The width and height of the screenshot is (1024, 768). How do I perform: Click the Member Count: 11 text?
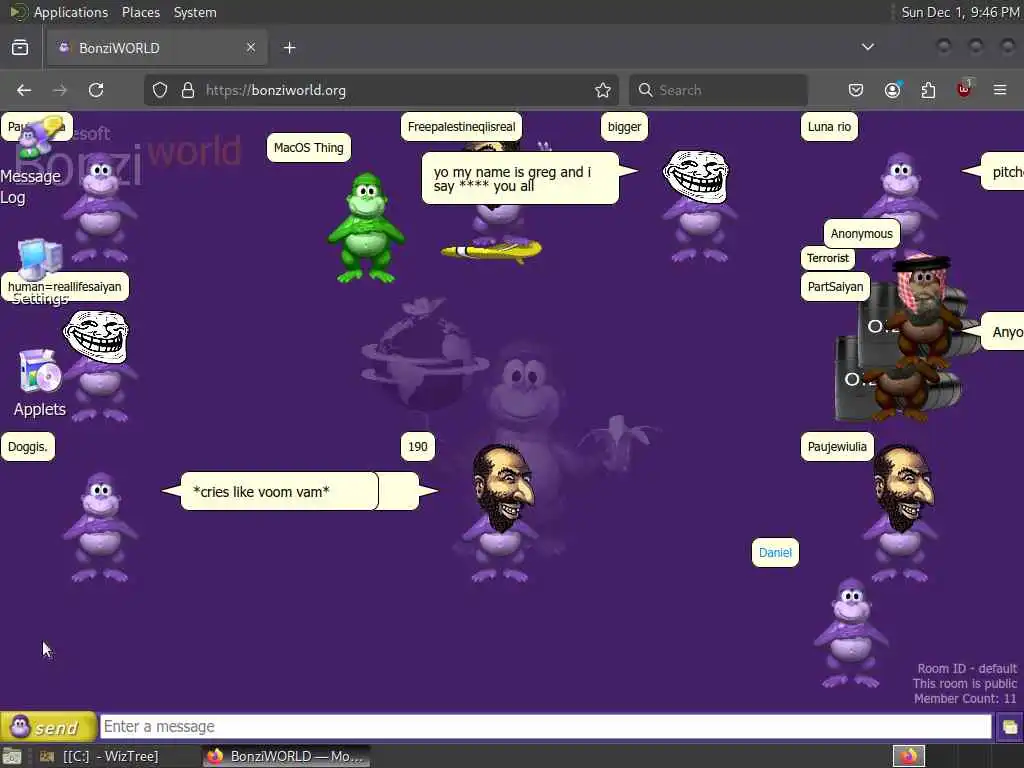click(x=965, y=699)
